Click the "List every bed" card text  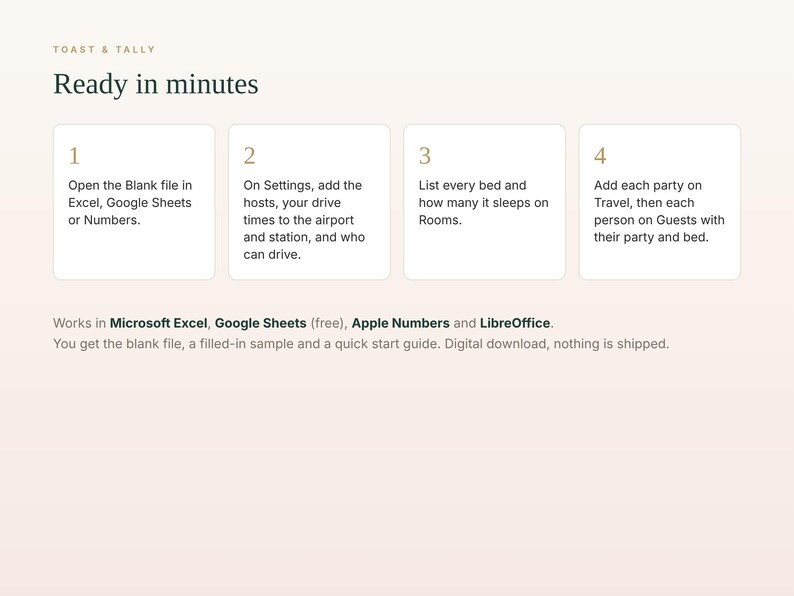484,203
